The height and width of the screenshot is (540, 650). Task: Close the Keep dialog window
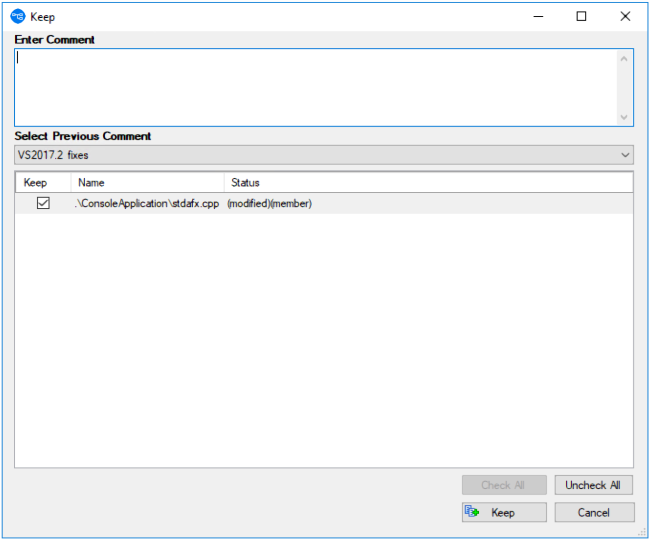tap(625, 17)
